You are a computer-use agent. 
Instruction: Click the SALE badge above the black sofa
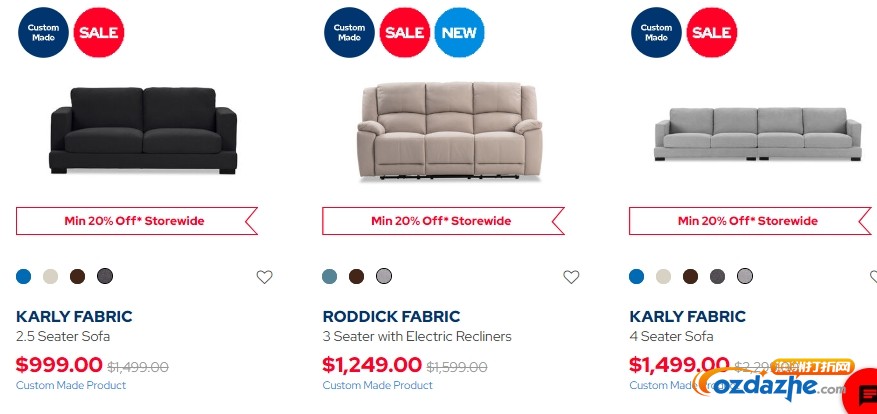coord(99,32)
